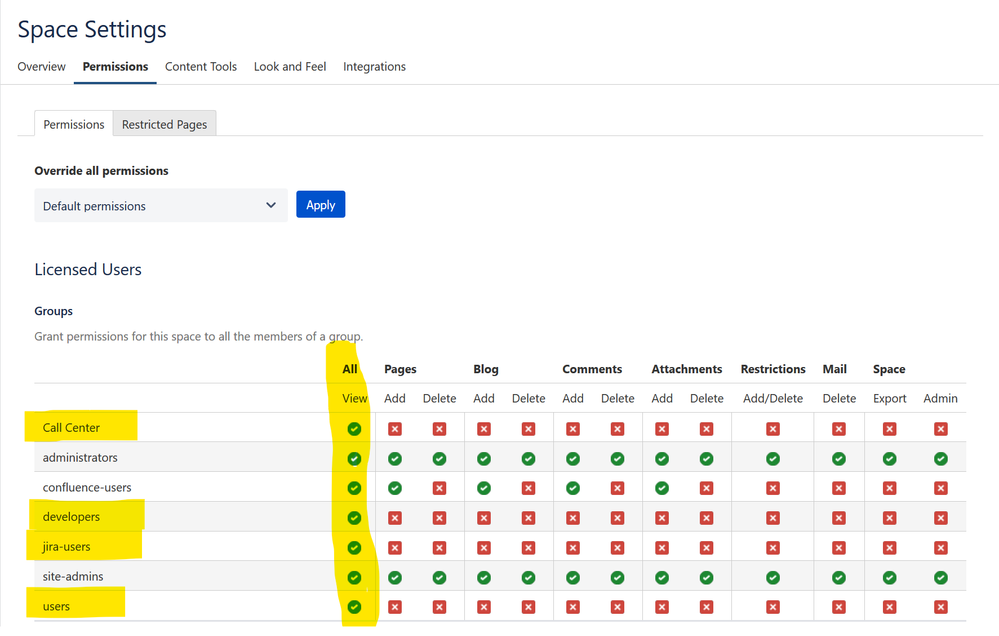Click the Licensed Users heading
Screen dimensions: 999x636
tap(88, 270)
